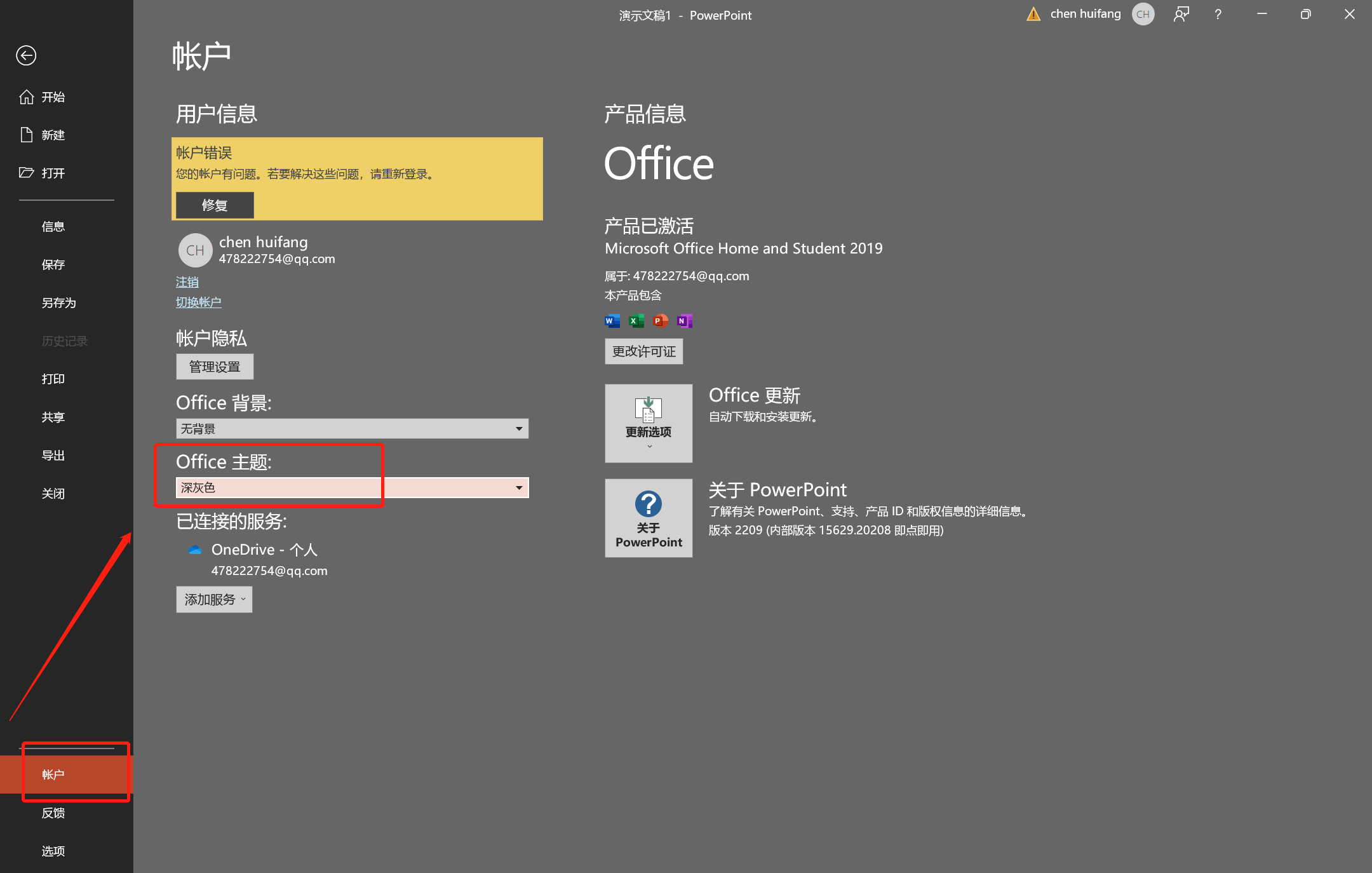Click the Microsoft Office Home and Student 2019 text

point(744,248)
